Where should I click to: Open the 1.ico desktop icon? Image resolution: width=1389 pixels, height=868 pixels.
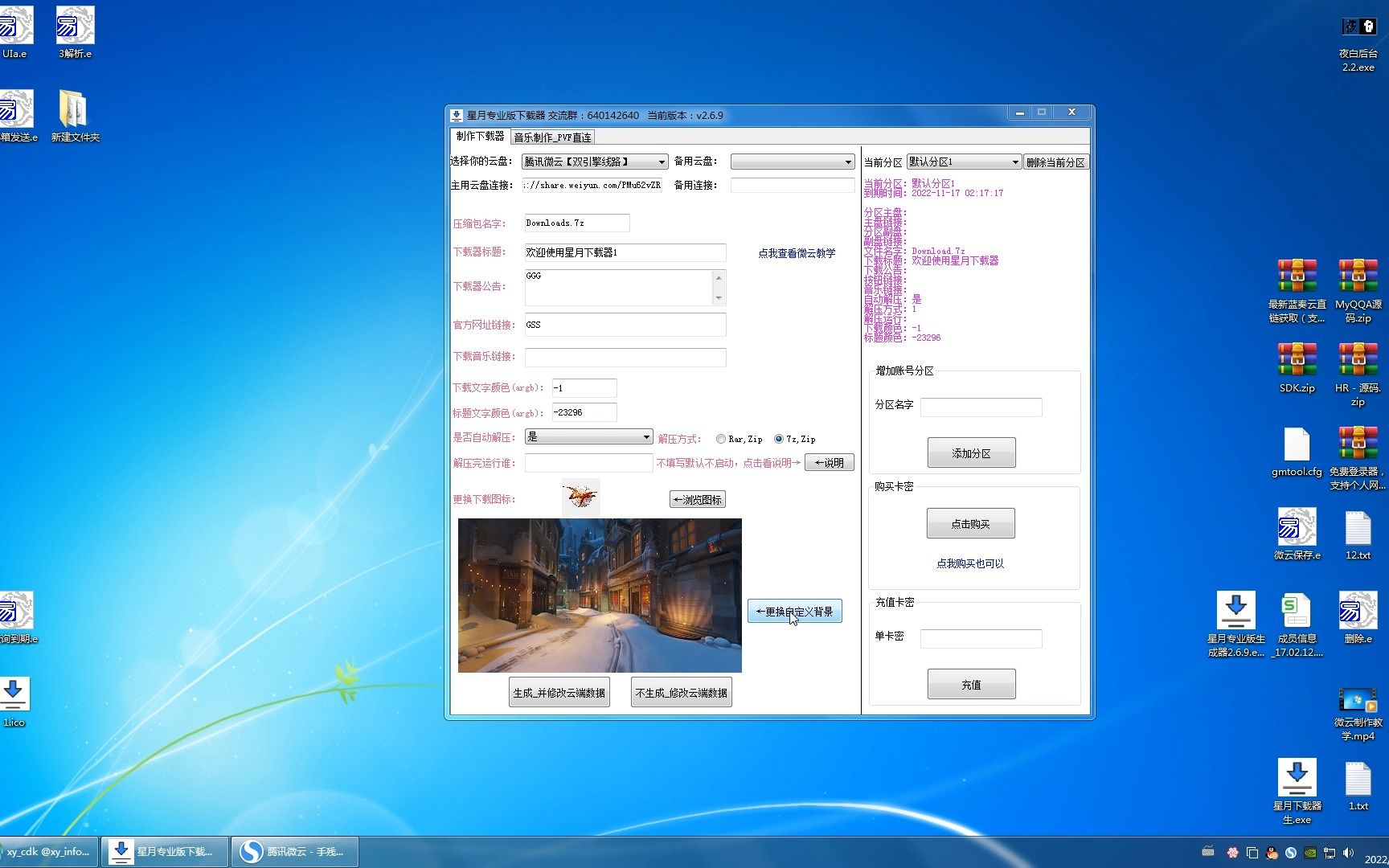[x=14, y=702]
